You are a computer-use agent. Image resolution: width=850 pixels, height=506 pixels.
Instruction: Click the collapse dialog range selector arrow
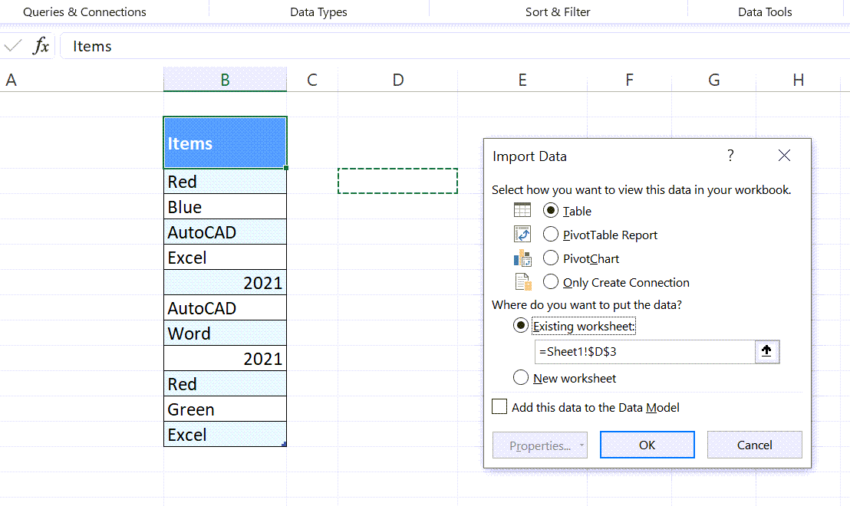tap(767, 352)
